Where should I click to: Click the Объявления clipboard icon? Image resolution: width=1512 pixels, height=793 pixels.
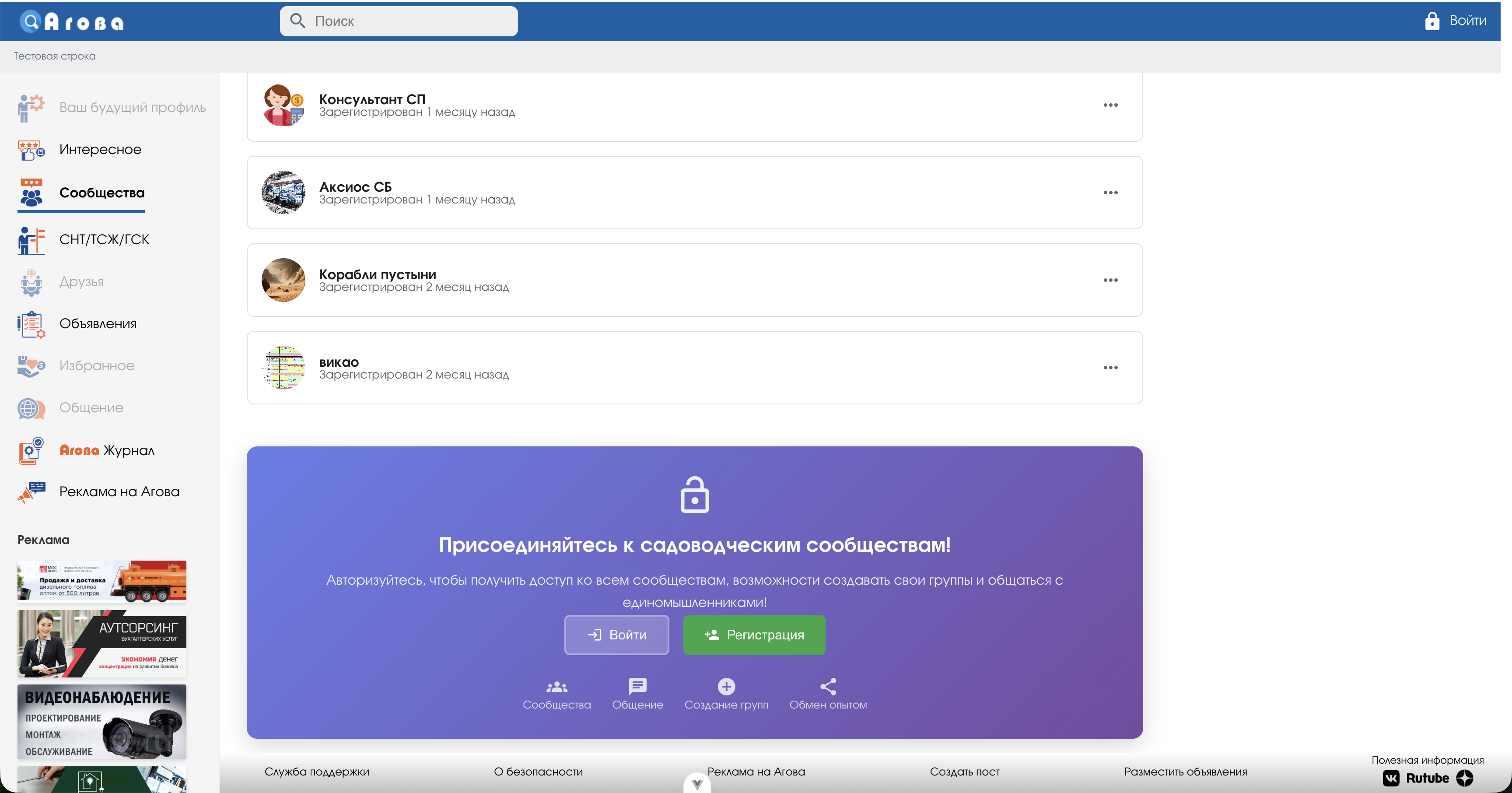pos(31,324)
